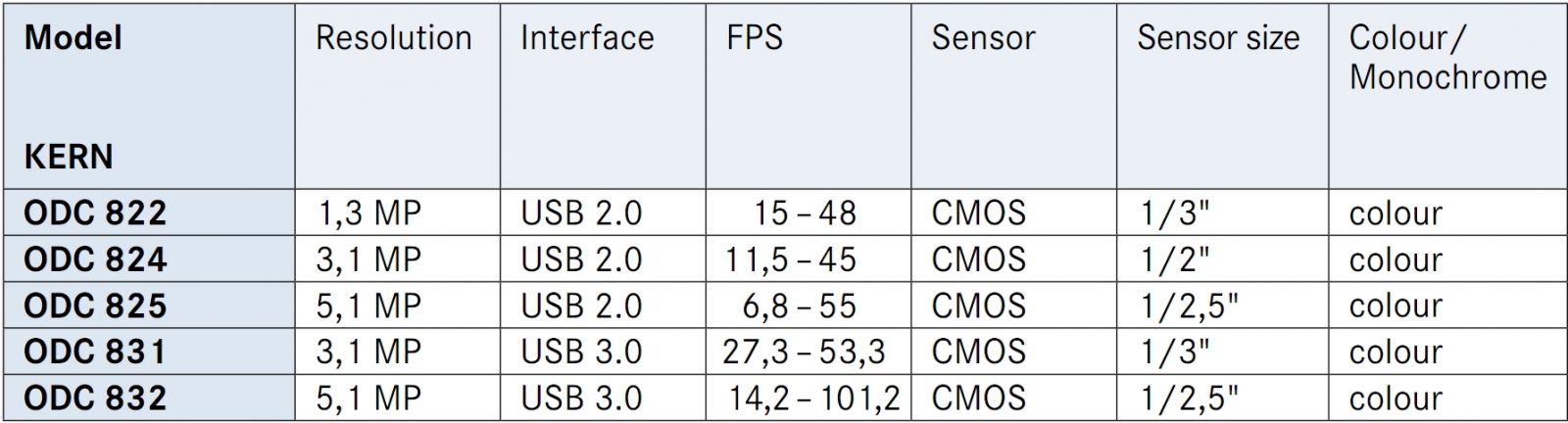Screen dimensions: 1568x423
Task: Click the 27,3 – 53,3 FPS cell
Action: tap(804, 352)
